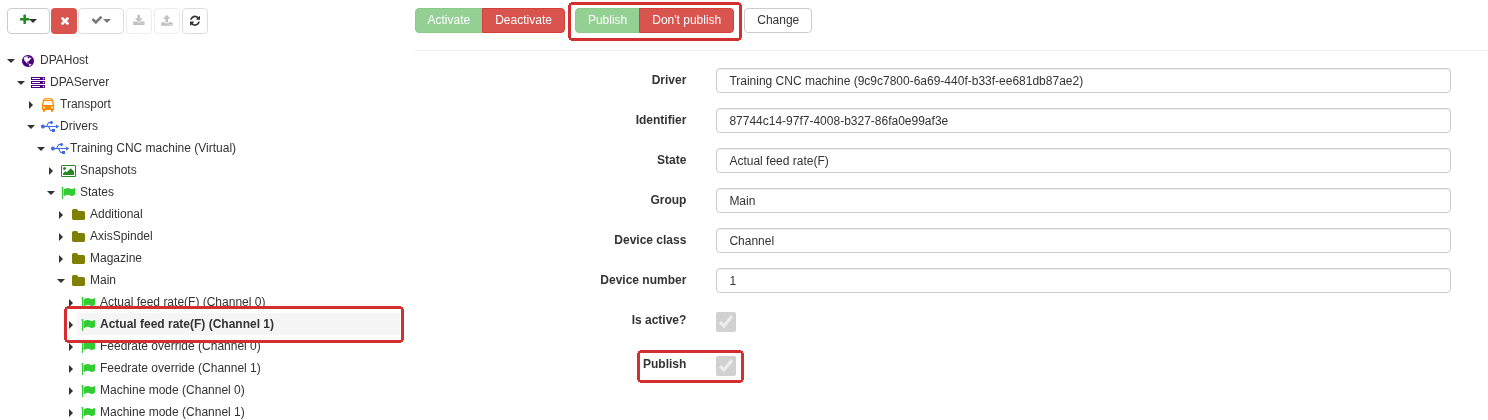Click the Magazine folder icon

(78, 258)
